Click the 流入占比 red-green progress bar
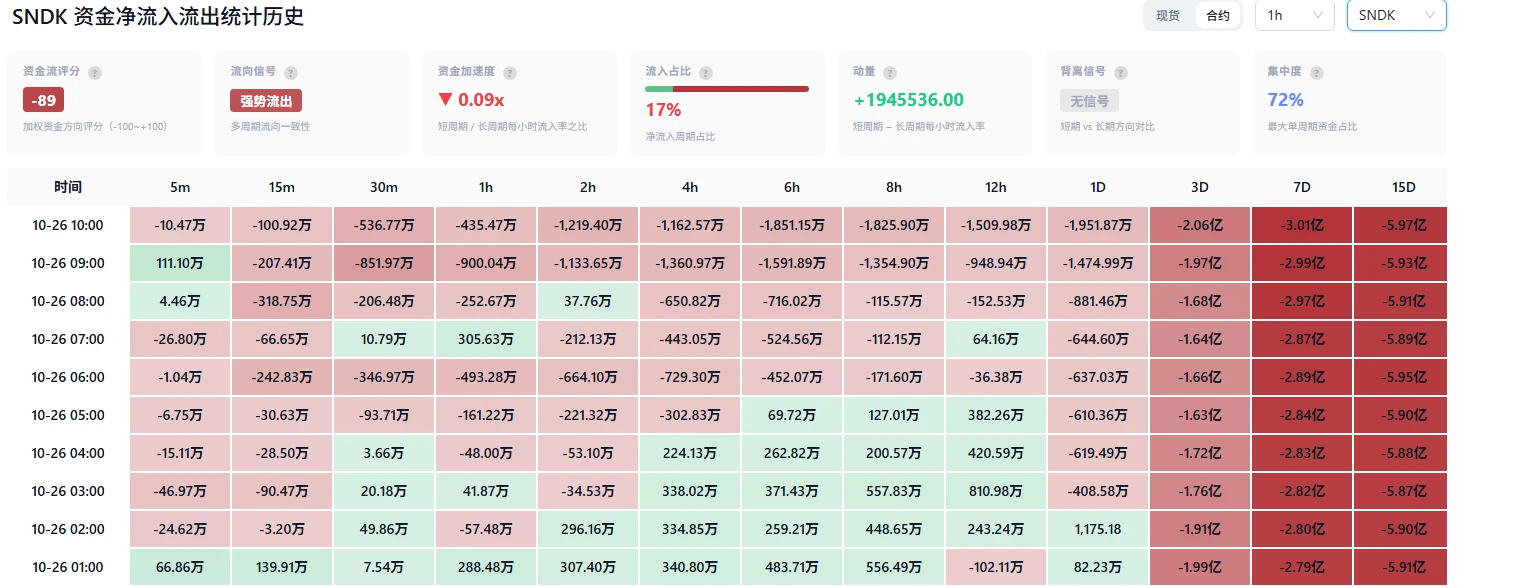Image resolution: width=1530 pixels, height=587 pixels. click(x=727, y=89)
